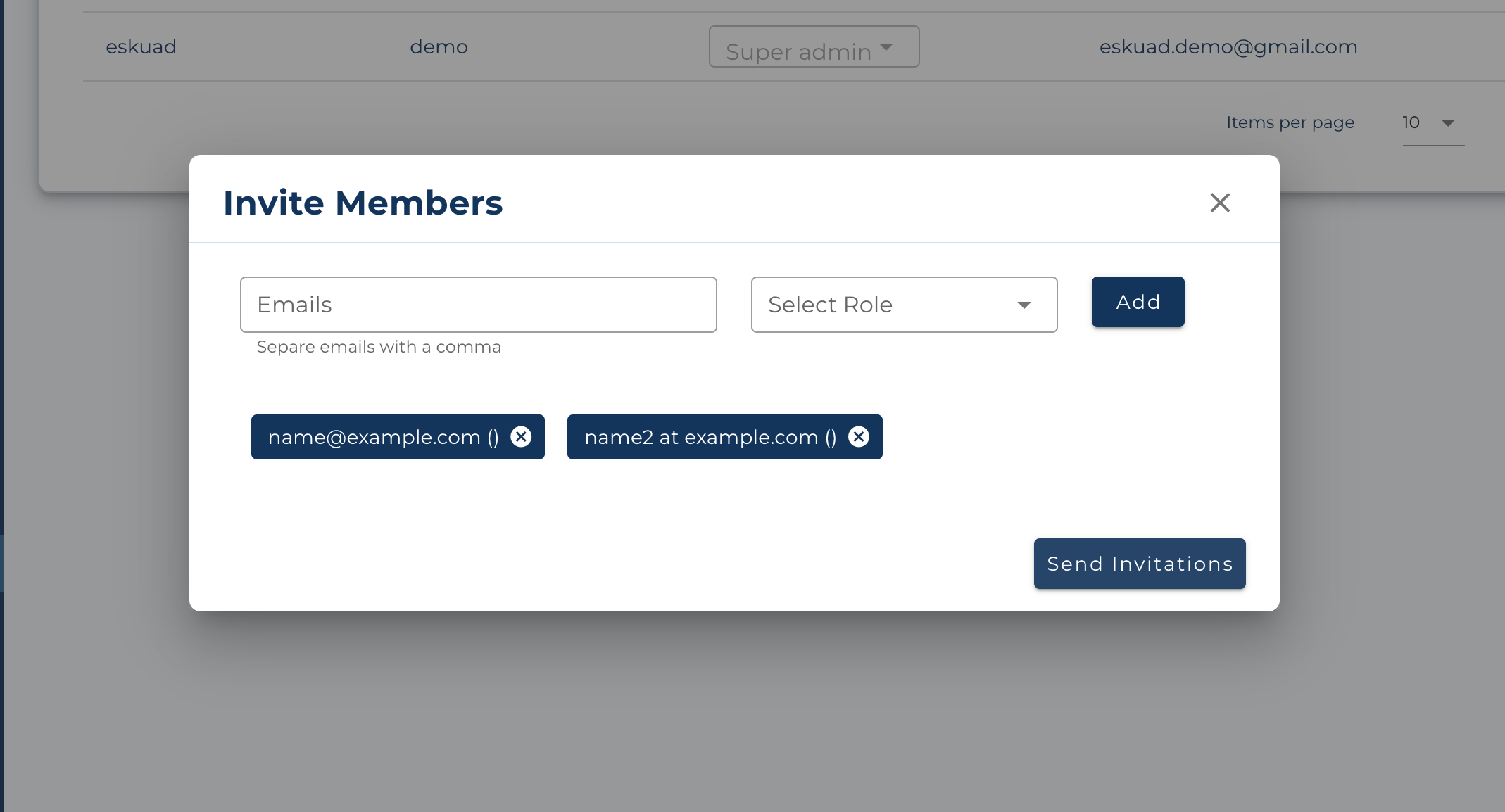Open the Super admin role dropdown

coord(814,46)
